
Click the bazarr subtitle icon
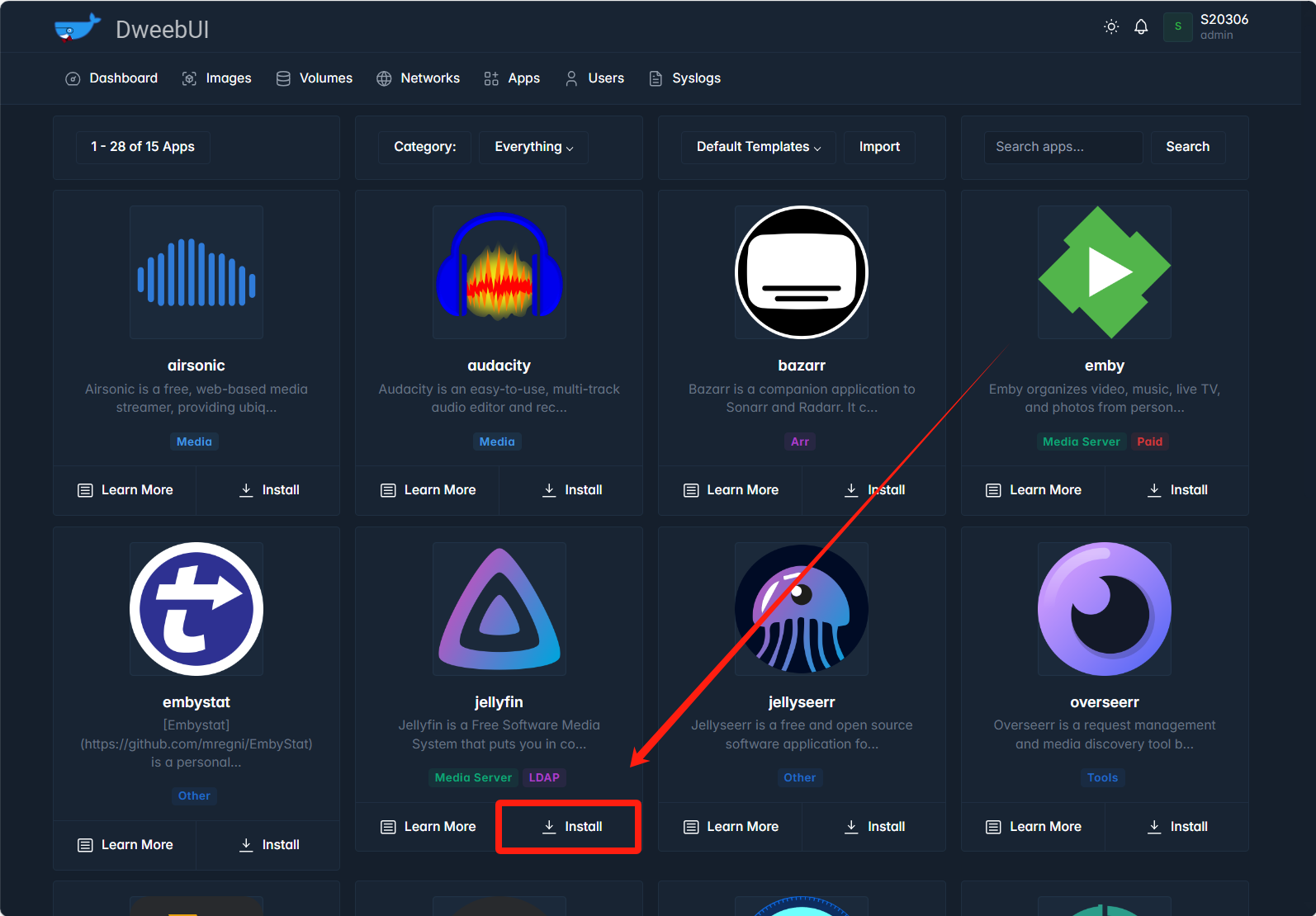tap(801, 272)
